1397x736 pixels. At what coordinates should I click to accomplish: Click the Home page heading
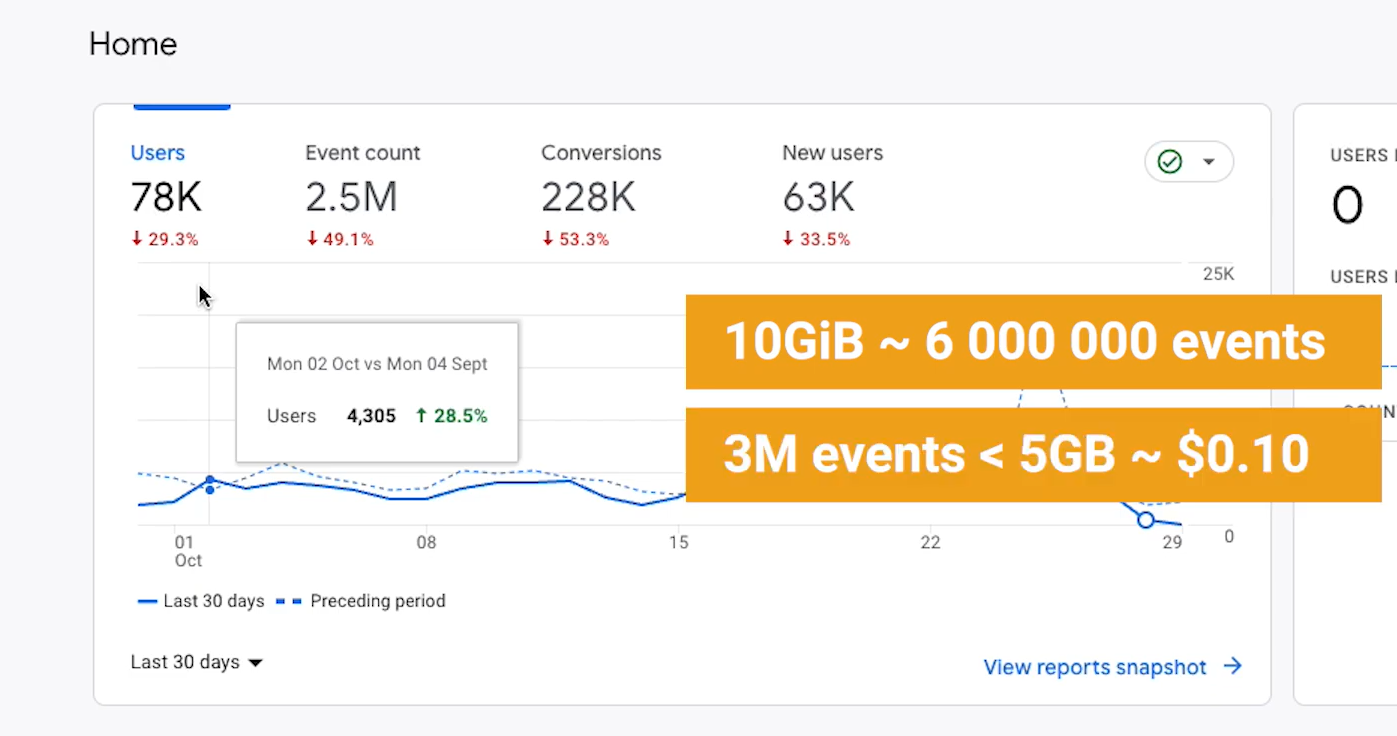coord(133,44)
